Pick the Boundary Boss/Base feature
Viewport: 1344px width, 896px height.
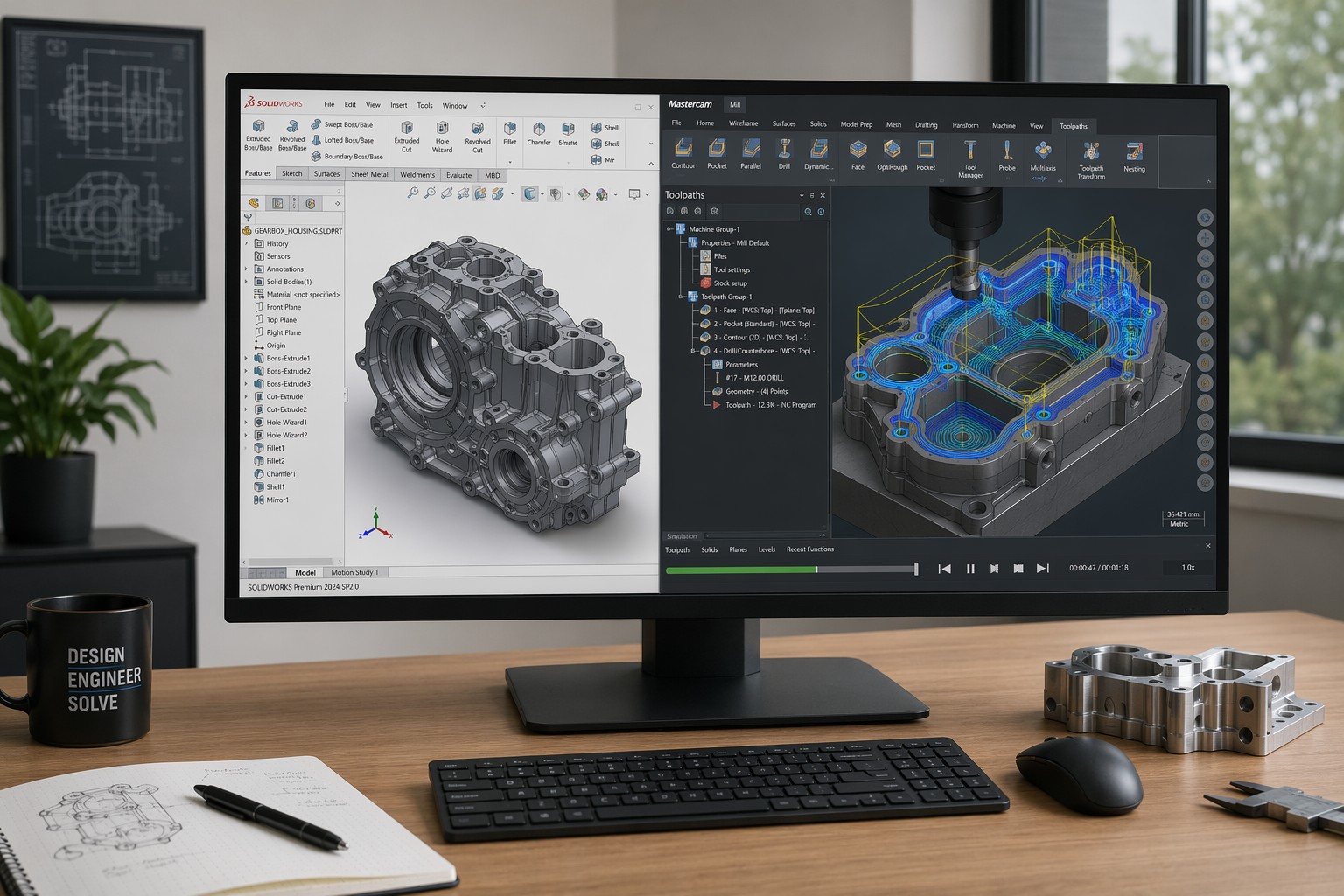tap(346, 157)
